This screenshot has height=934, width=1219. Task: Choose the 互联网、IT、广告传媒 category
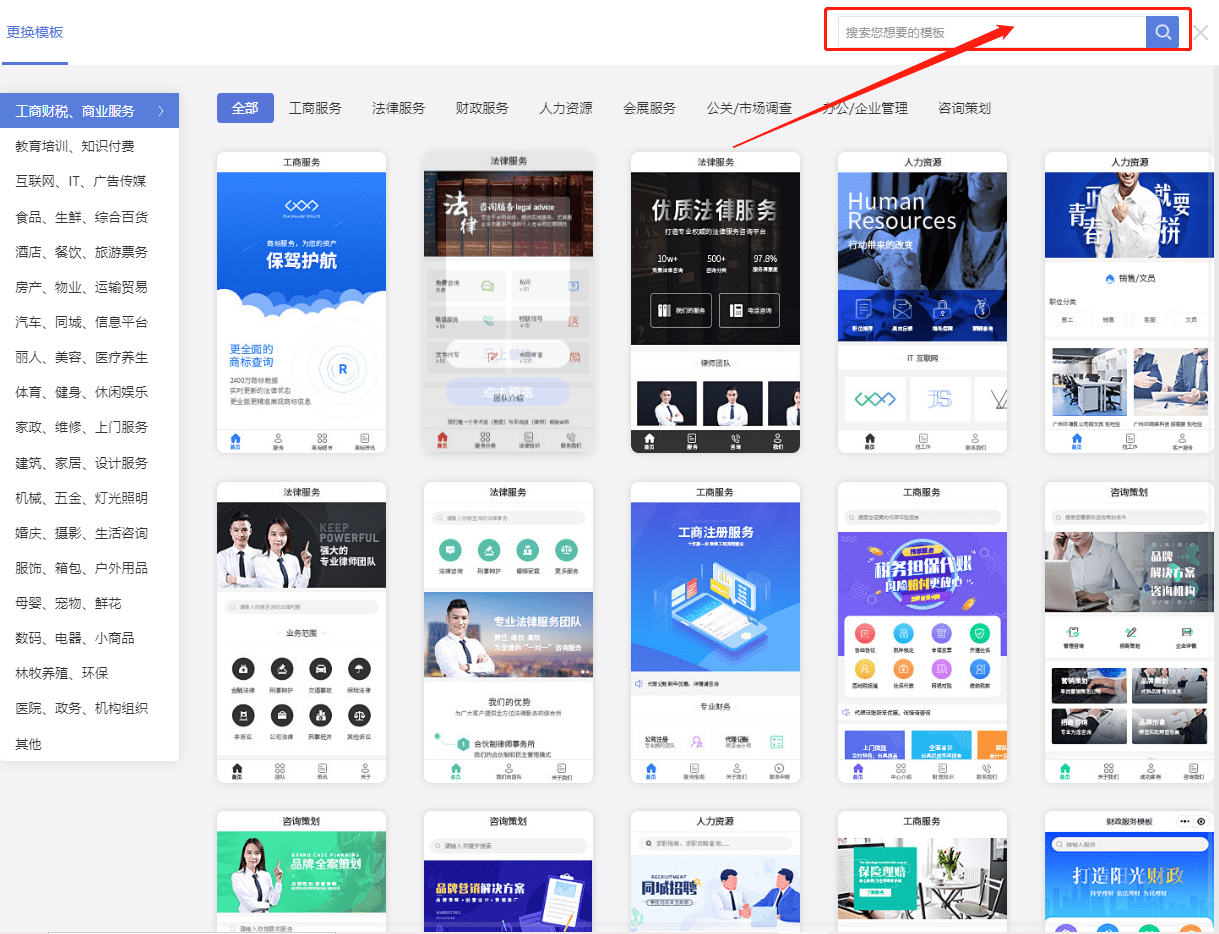[x=81, y=181]
